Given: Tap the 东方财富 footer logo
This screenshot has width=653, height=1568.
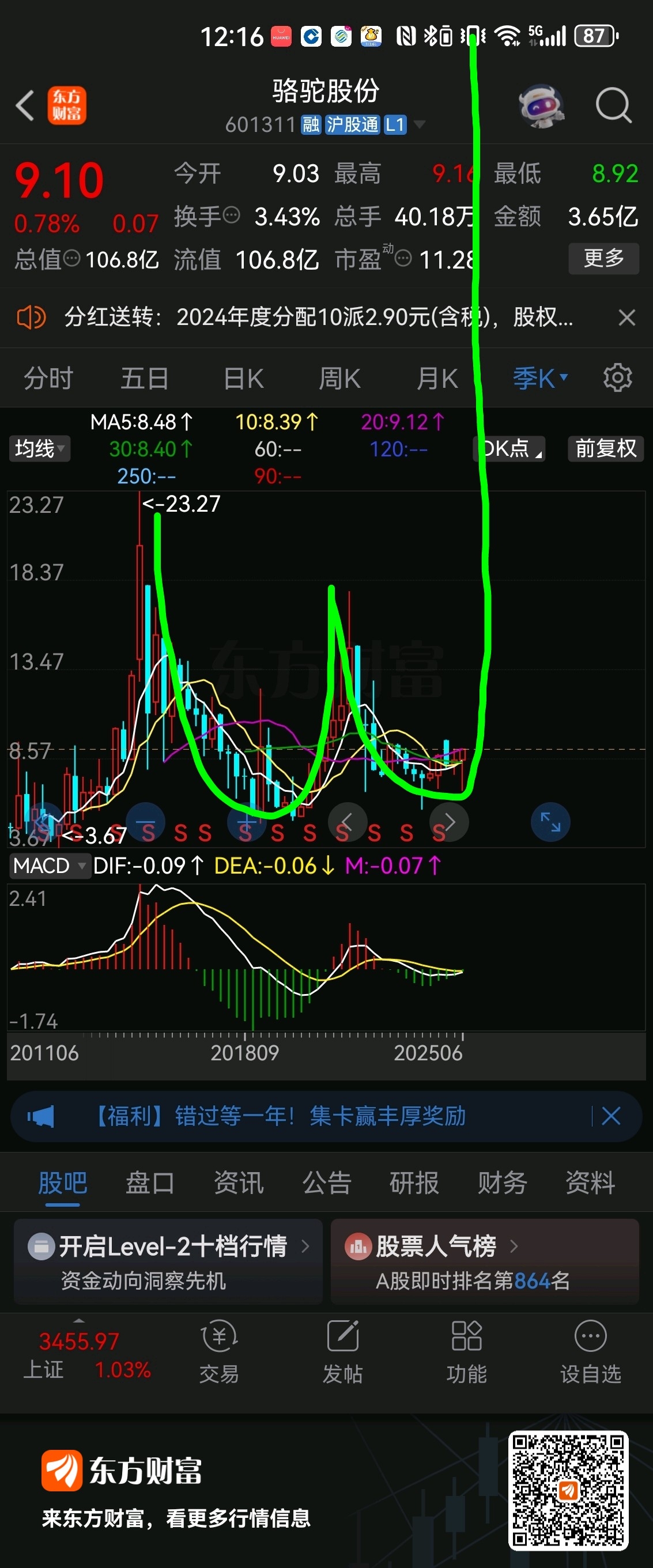Looking at the screenshot, I should pyautogui.click(x=122, y=1471).
